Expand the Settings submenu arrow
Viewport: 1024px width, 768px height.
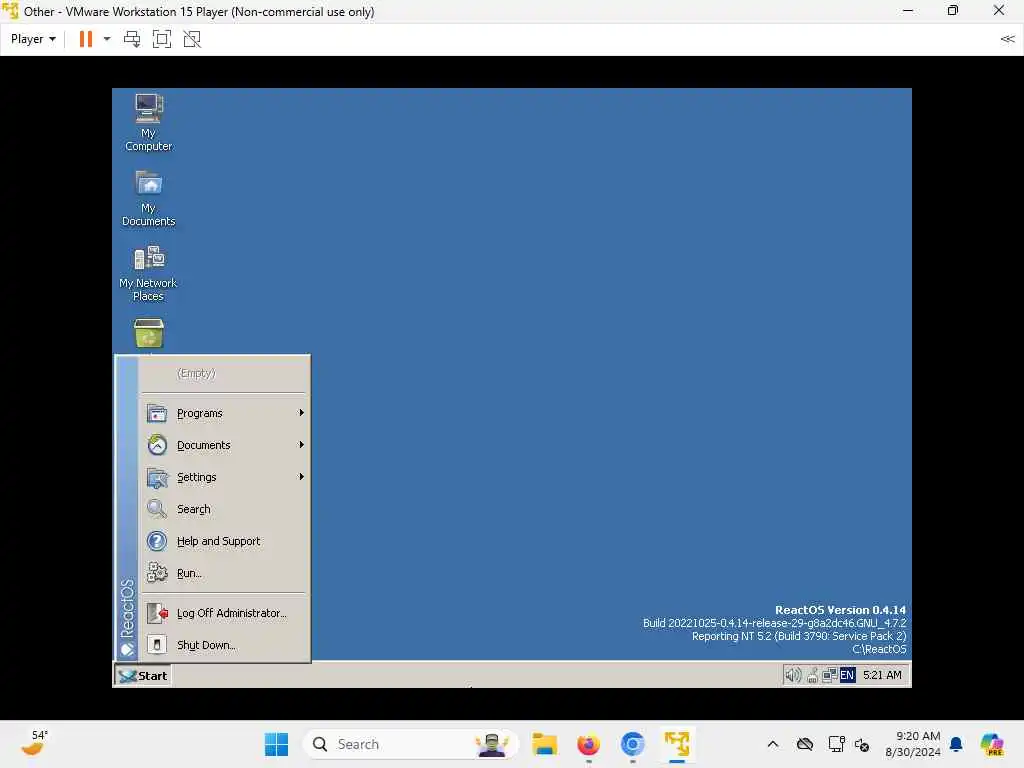click(301, 477)
